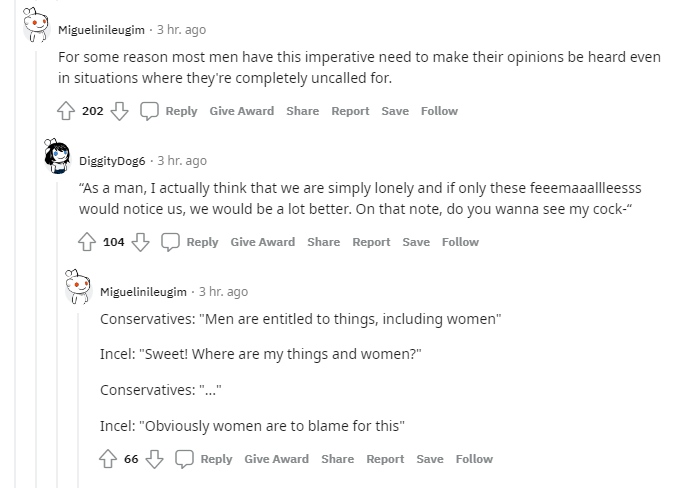
Task: Downvote DiggityDog6's comment with 104 points
Action: pos(140,242)
